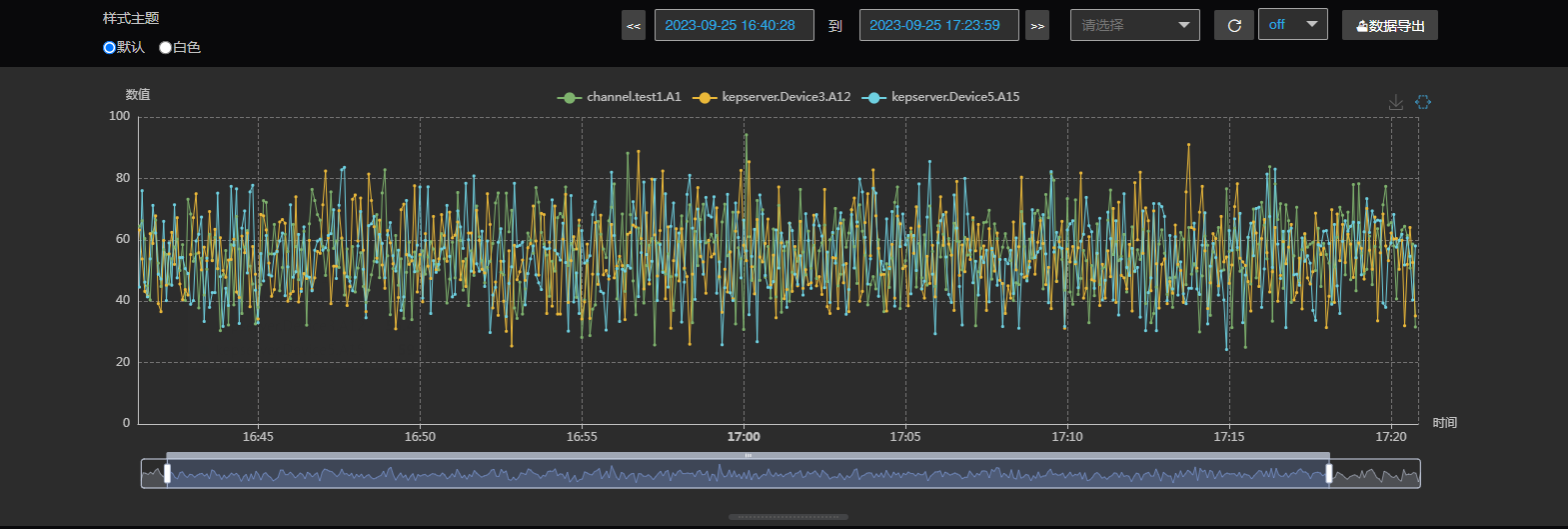Click the chart restore icon
This screenshot has height=529, width=1568.
tap(1423, 102)
